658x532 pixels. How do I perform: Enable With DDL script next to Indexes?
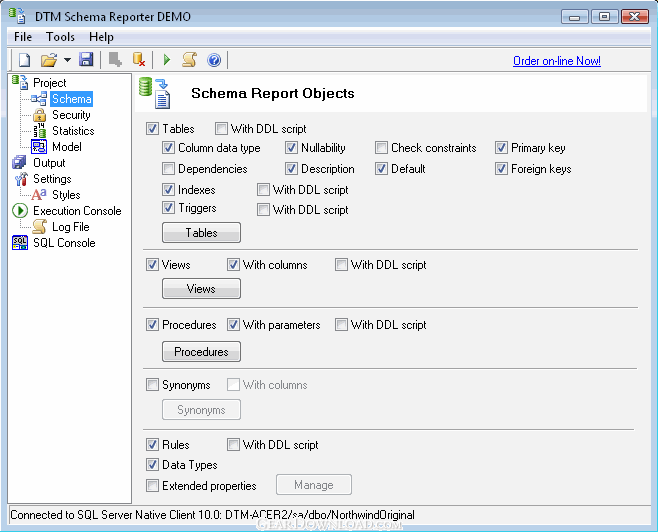(263, 190)
